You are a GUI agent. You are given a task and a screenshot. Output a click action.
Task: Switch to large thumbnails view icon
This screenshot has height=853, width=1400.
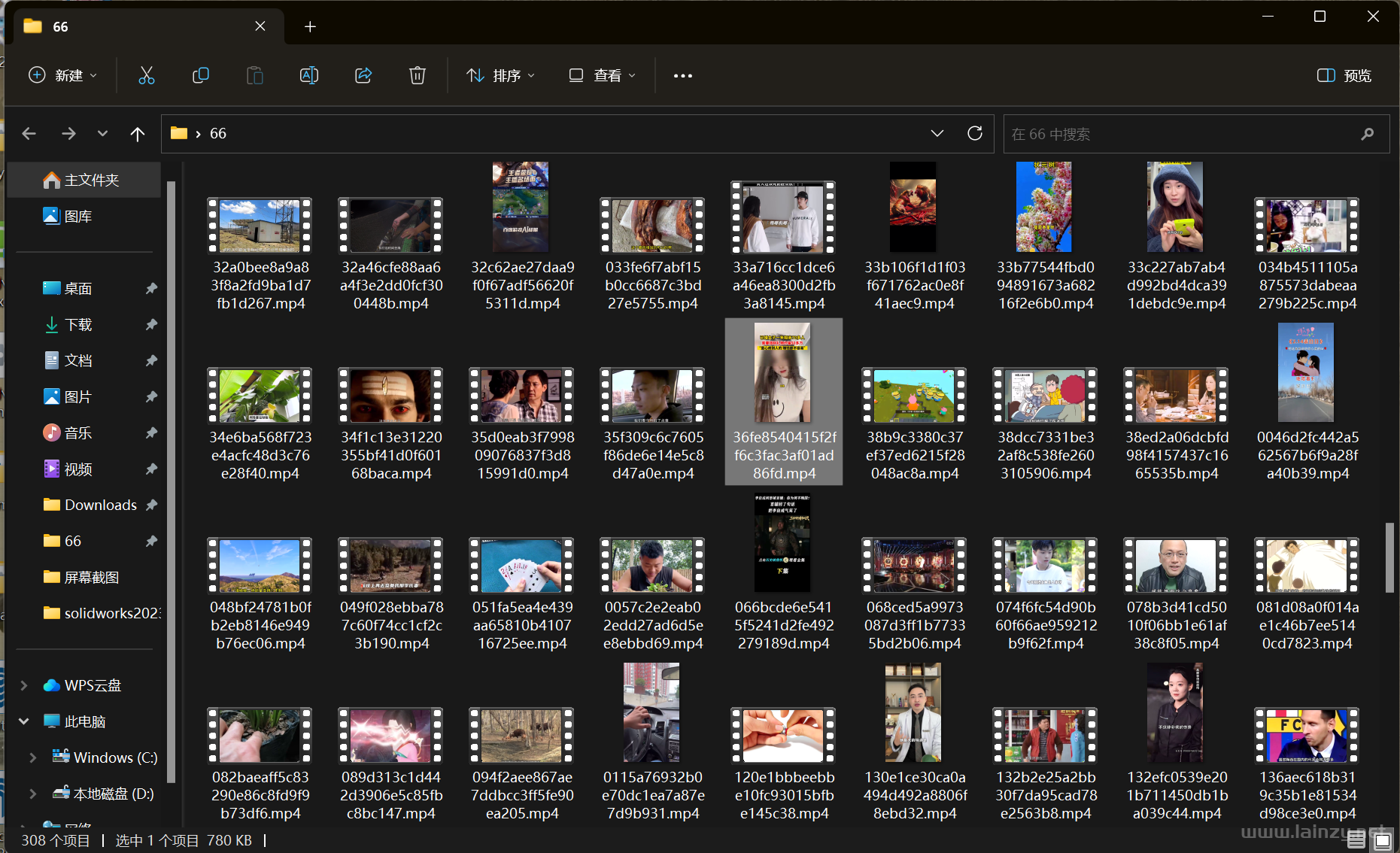[x=1382, y=840]
